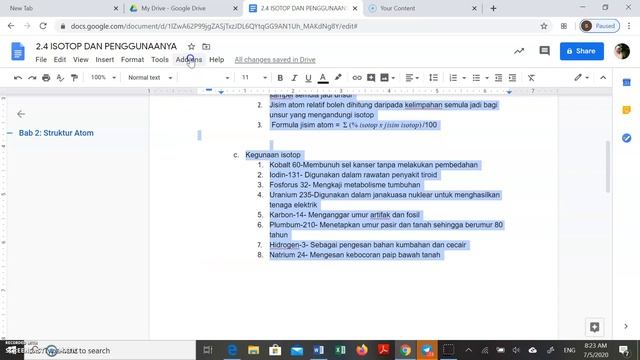Click All changes saved in Drive link
640x360 pixels.
(275, 60)
